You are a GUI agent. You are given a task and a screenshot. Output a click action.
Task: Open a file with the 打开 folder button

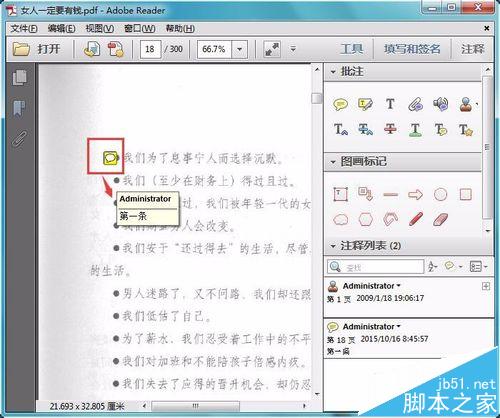coord(37,49)
